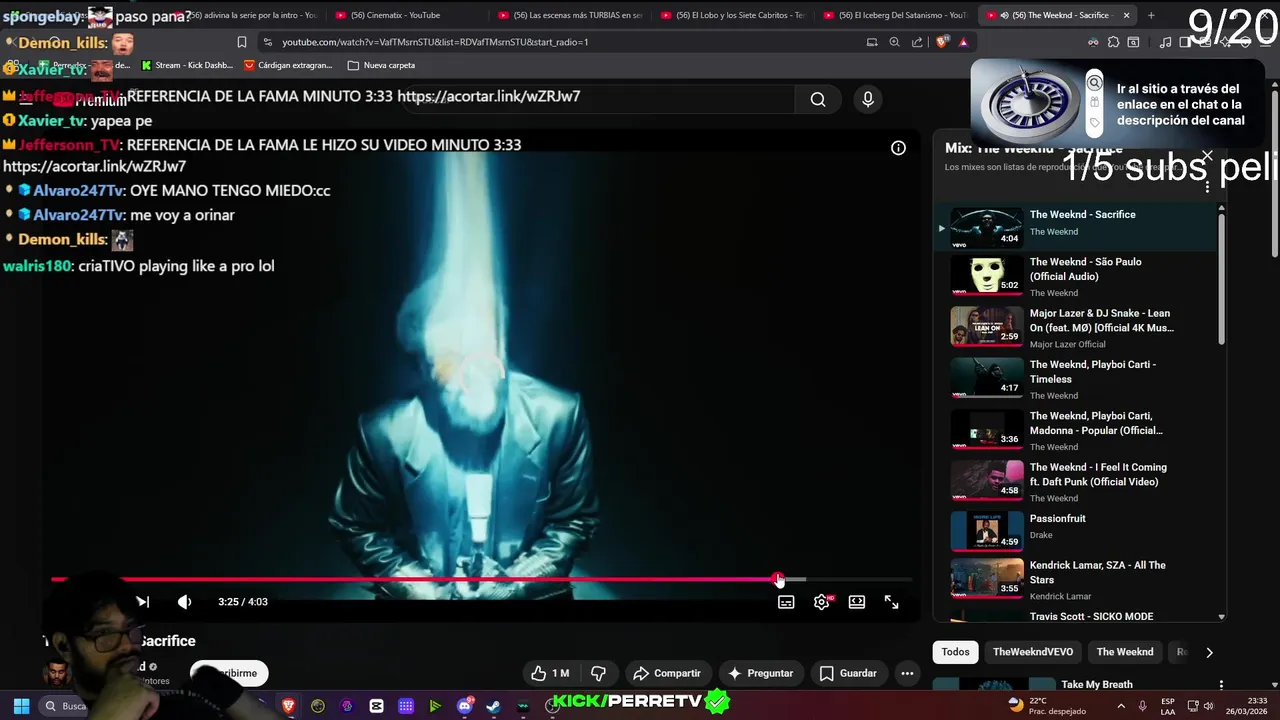The image size is (1280, 720).
Task: Click the progress bar scrubber handle
Action: (x=778, y=579)
